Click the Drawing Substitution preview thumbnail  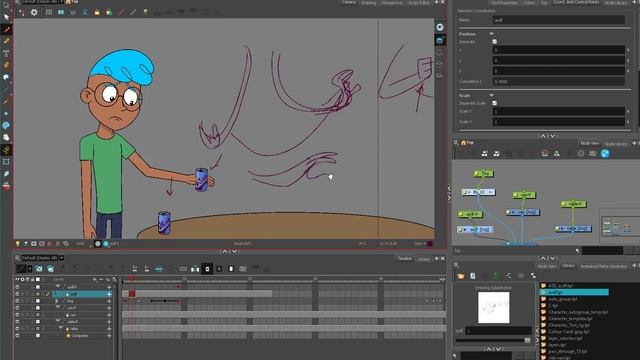(494, 307)
